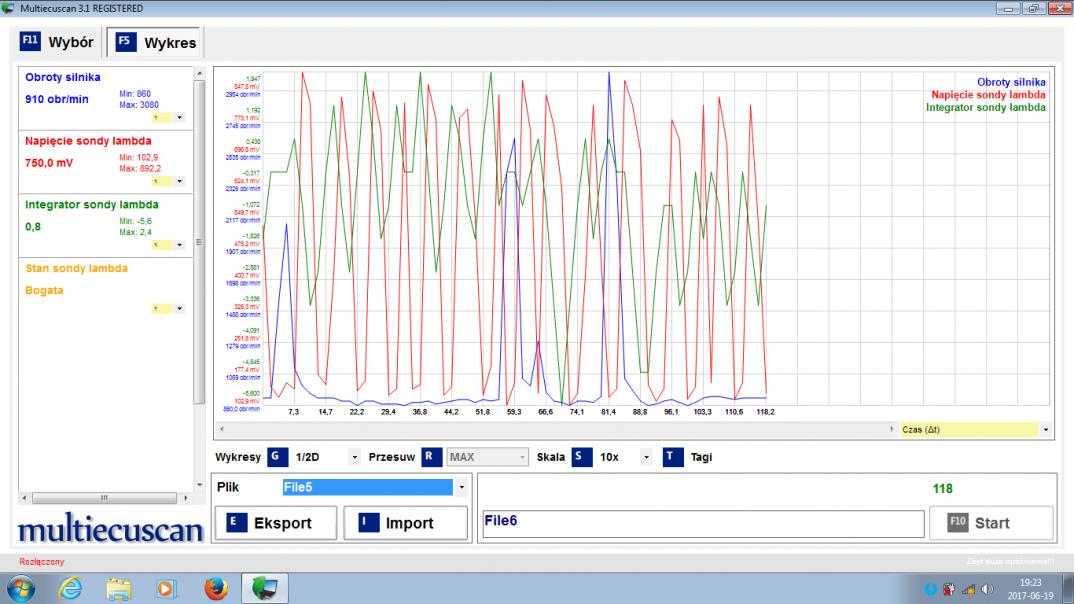Image resolution: width=1074 pixels, height=604 pixels.
Task: Open Obroty silnika yellow scale dropdown
Action: [180, 117]
